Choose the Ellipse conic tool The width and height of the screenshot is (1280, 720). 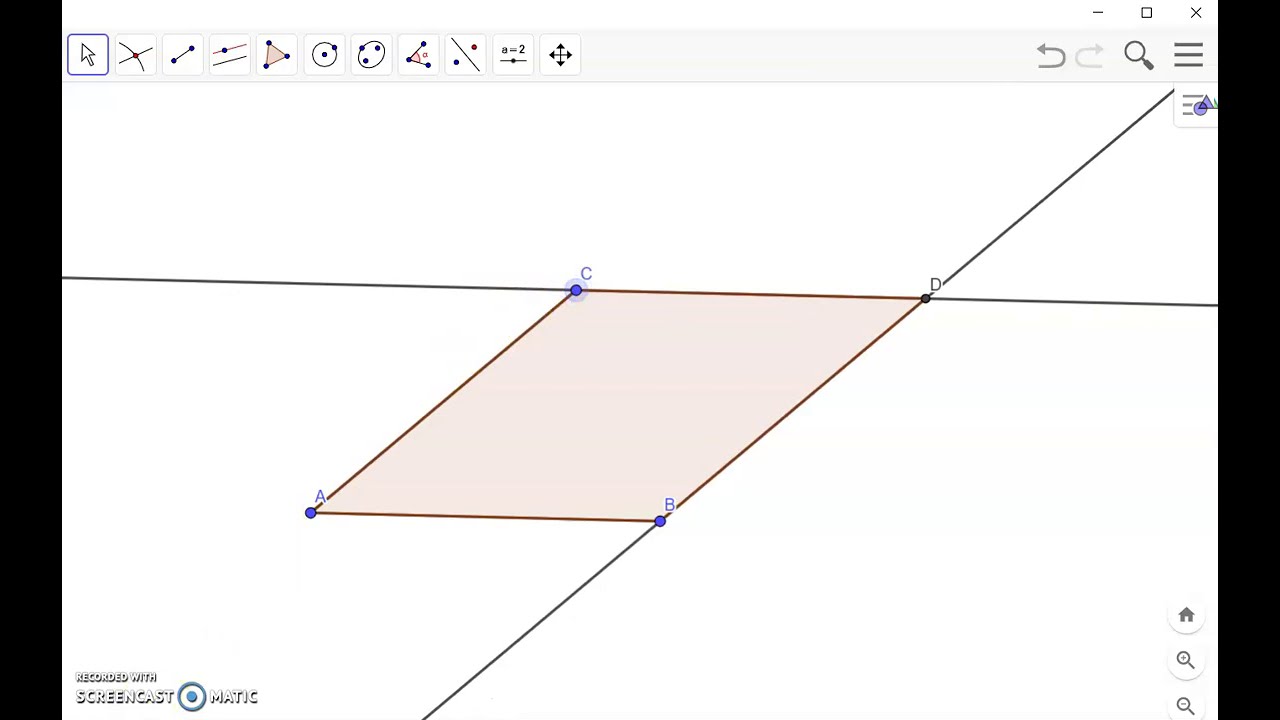click(x=371, y=55)
